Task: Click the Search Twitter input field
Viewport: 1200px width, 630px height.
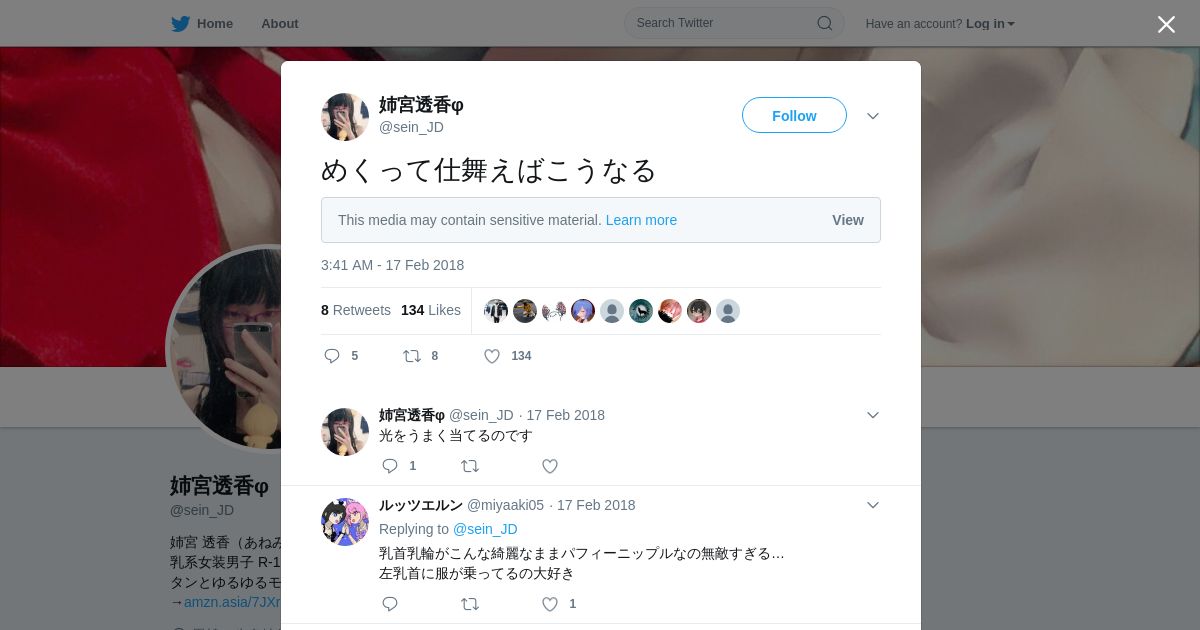Action: pos(724,23)
